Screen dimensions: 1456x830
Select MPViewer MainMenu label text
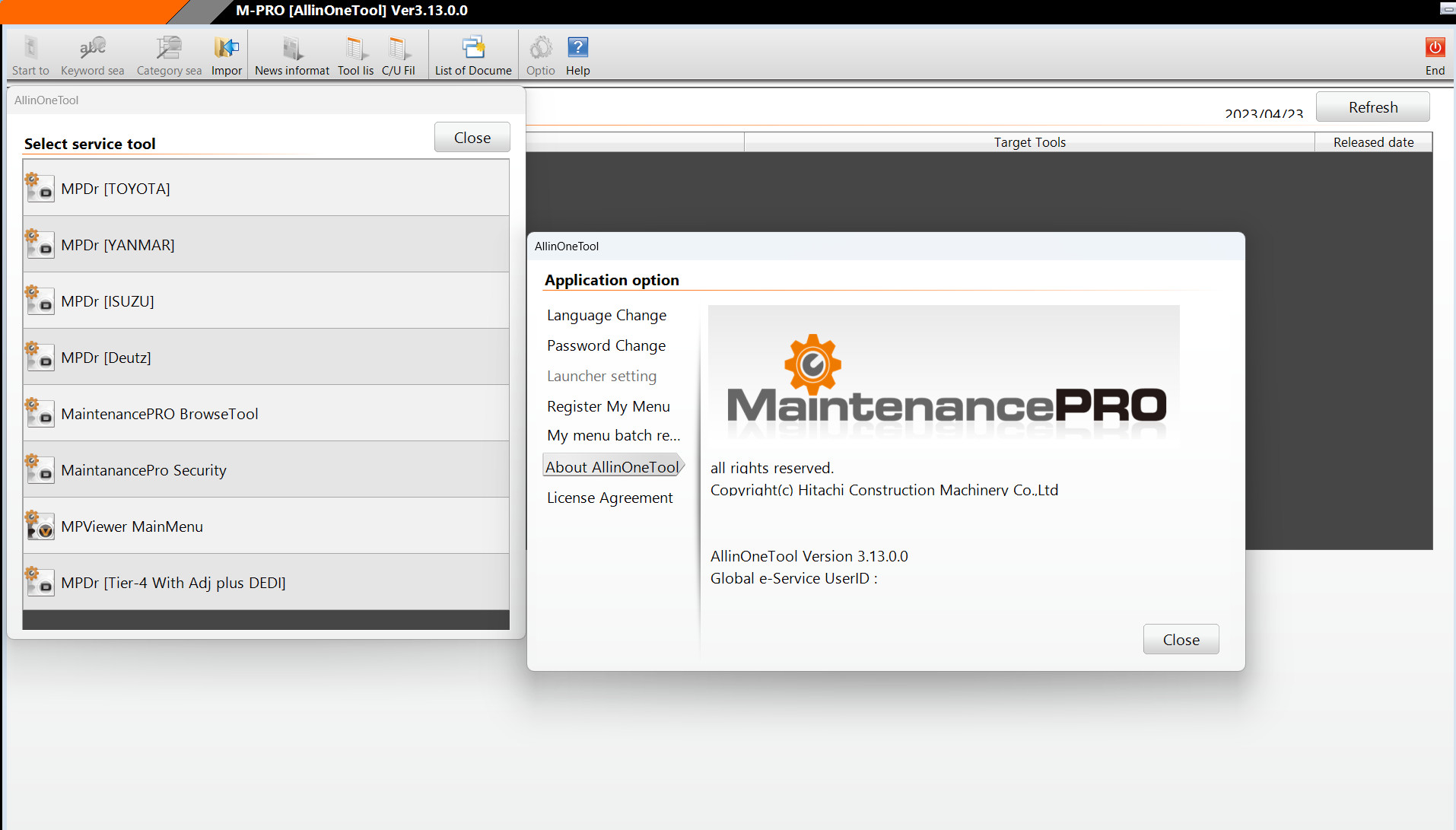point(132,526)
